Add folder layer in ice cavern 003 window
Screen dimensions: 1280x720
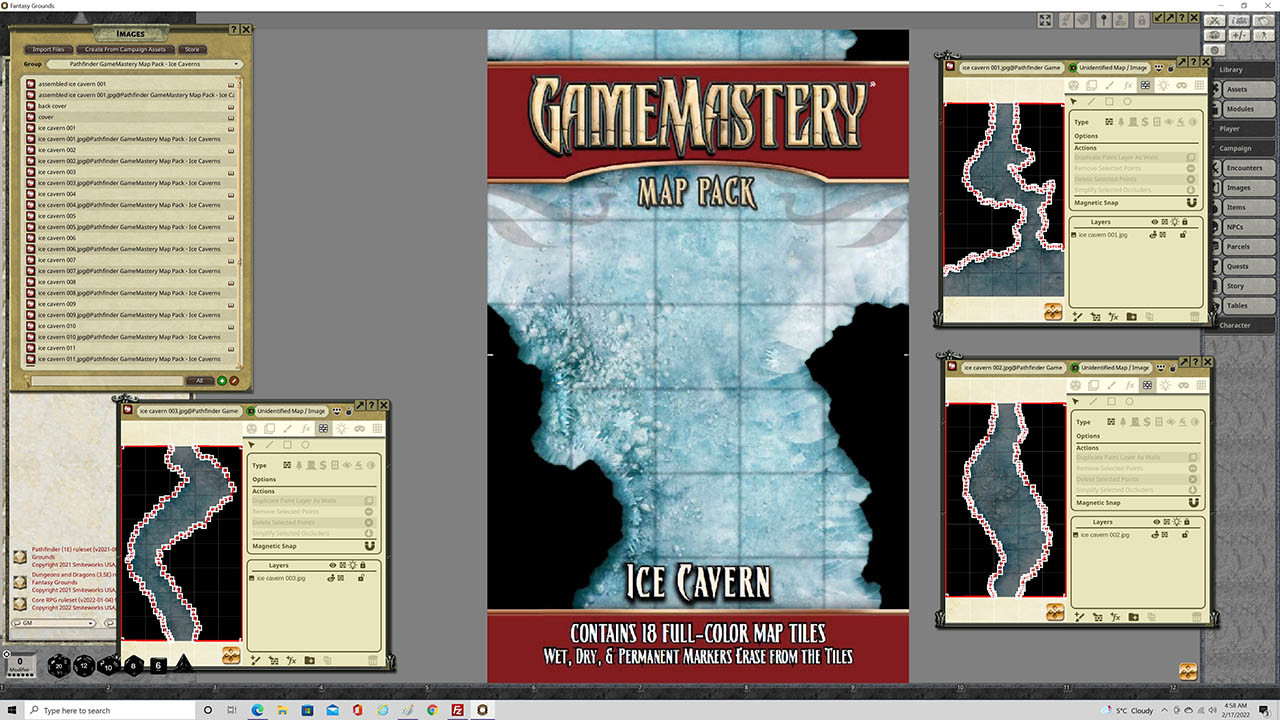pyautogui.click(x=309, y=660)
